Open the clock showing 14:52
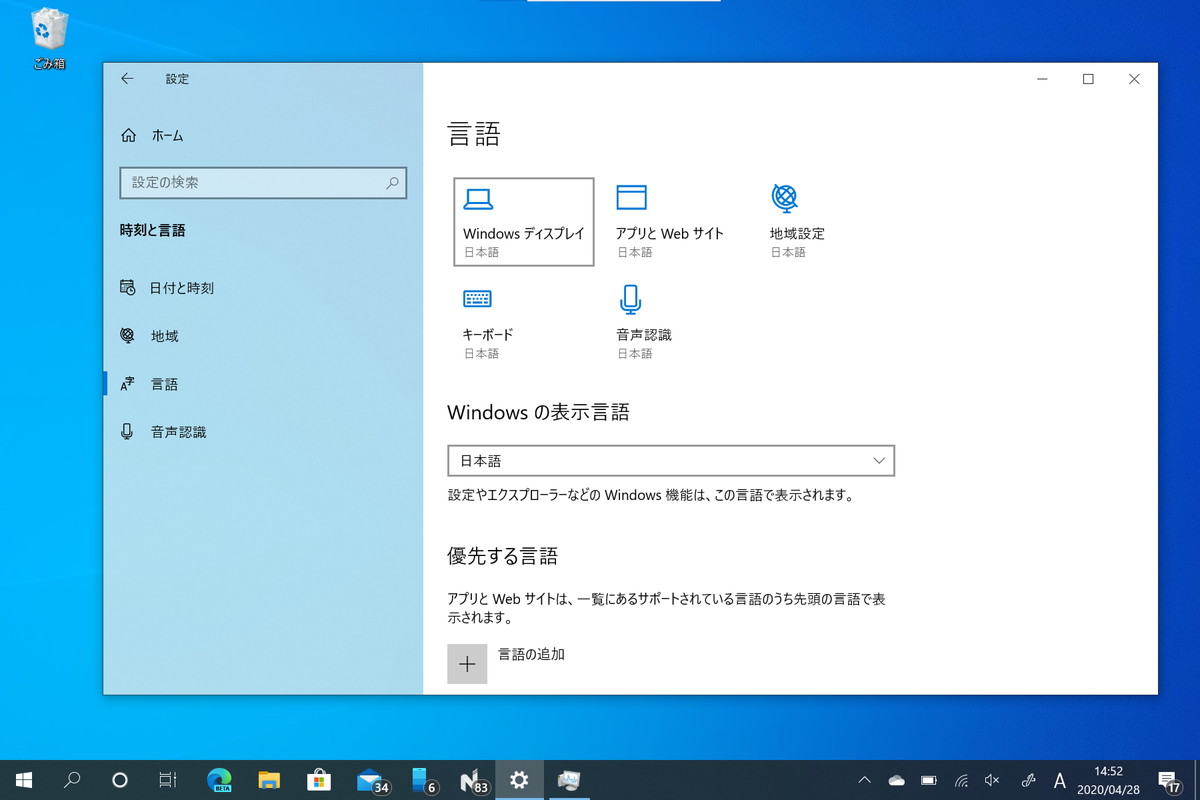Viewport: 1200px width, 800px height. [1109, 780]
